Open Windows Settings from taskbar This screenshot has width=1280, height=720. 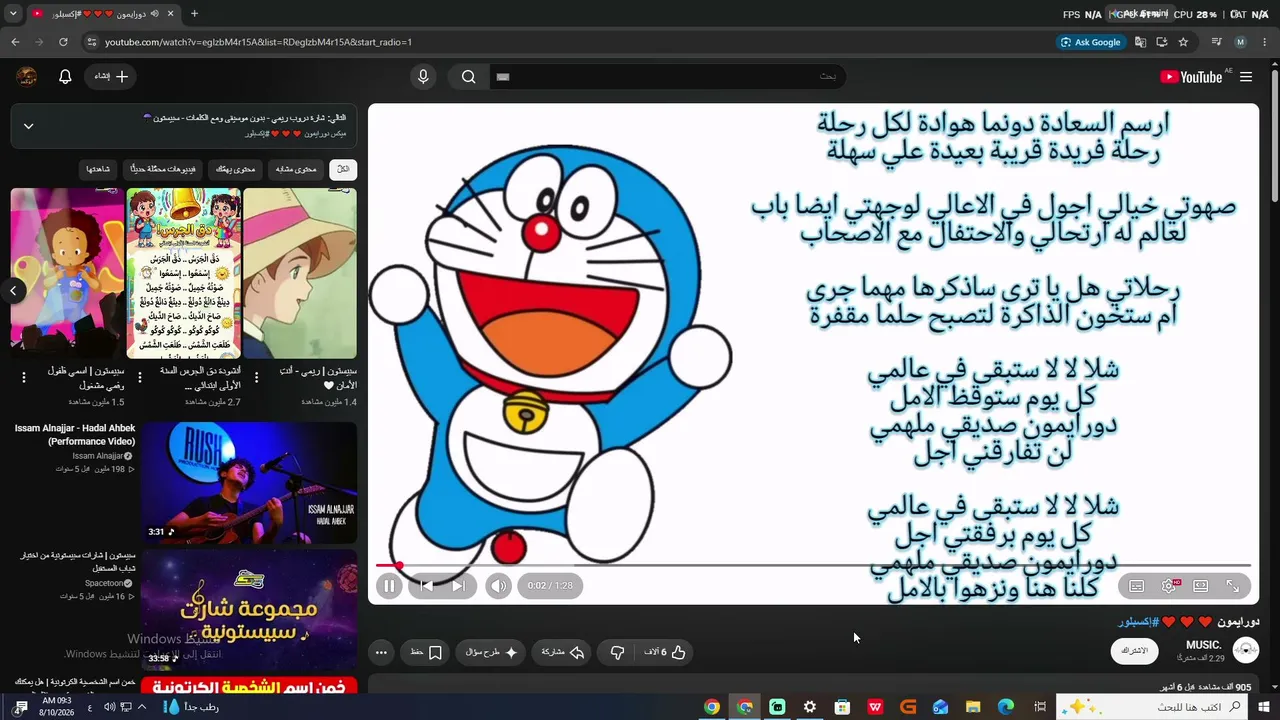tap(810, 707)
